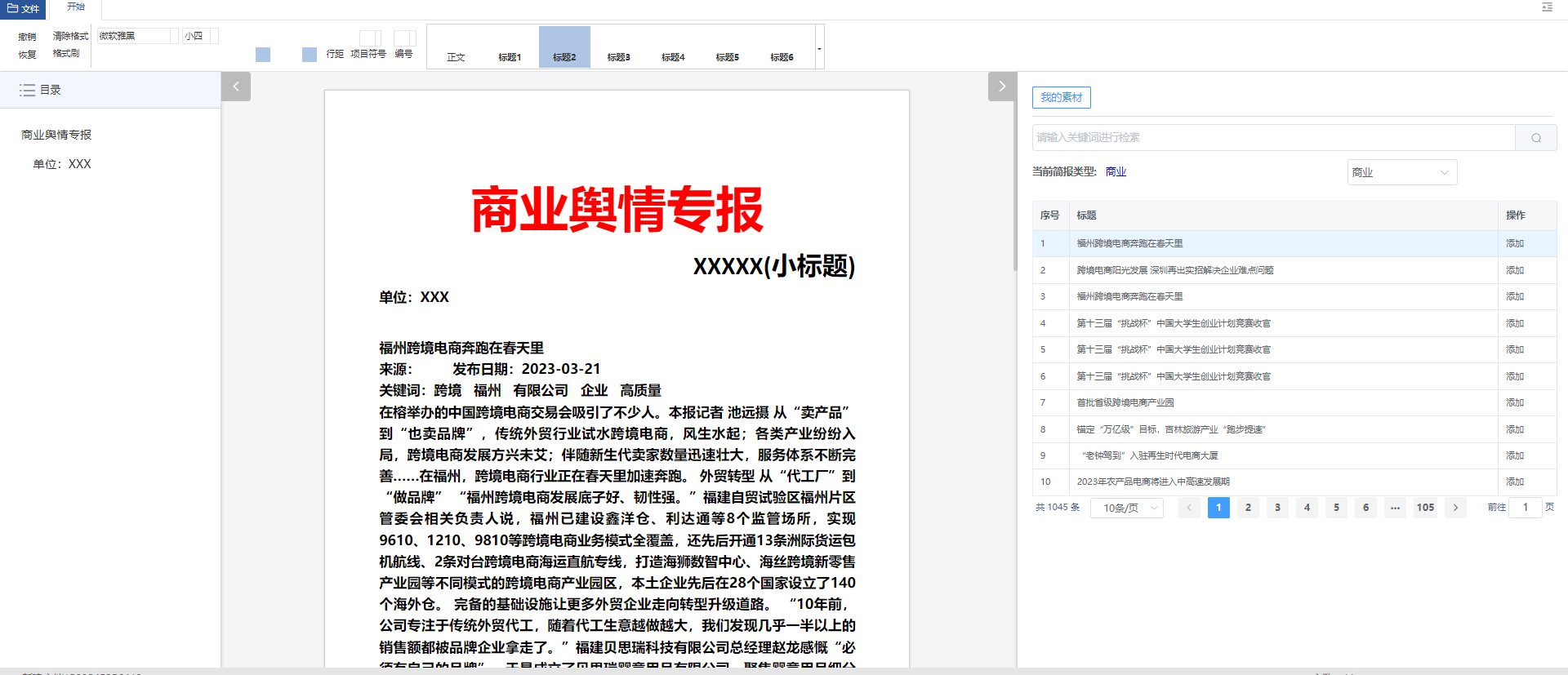
Task: Click the first blue color swatch in toolbar
Action: click(x=263, y=55)
